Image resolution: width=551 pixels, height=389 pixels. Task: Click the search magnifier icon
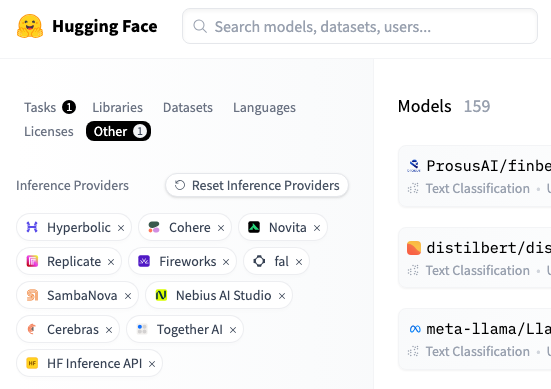[200, 26]
